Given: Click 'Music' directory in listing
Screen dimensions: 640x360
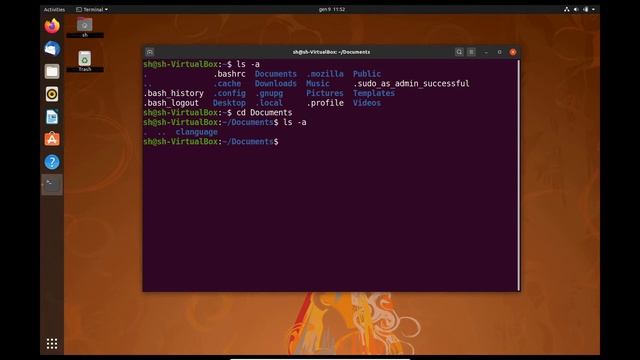Looking at the screenshot, I should click(x=318, y=84).
